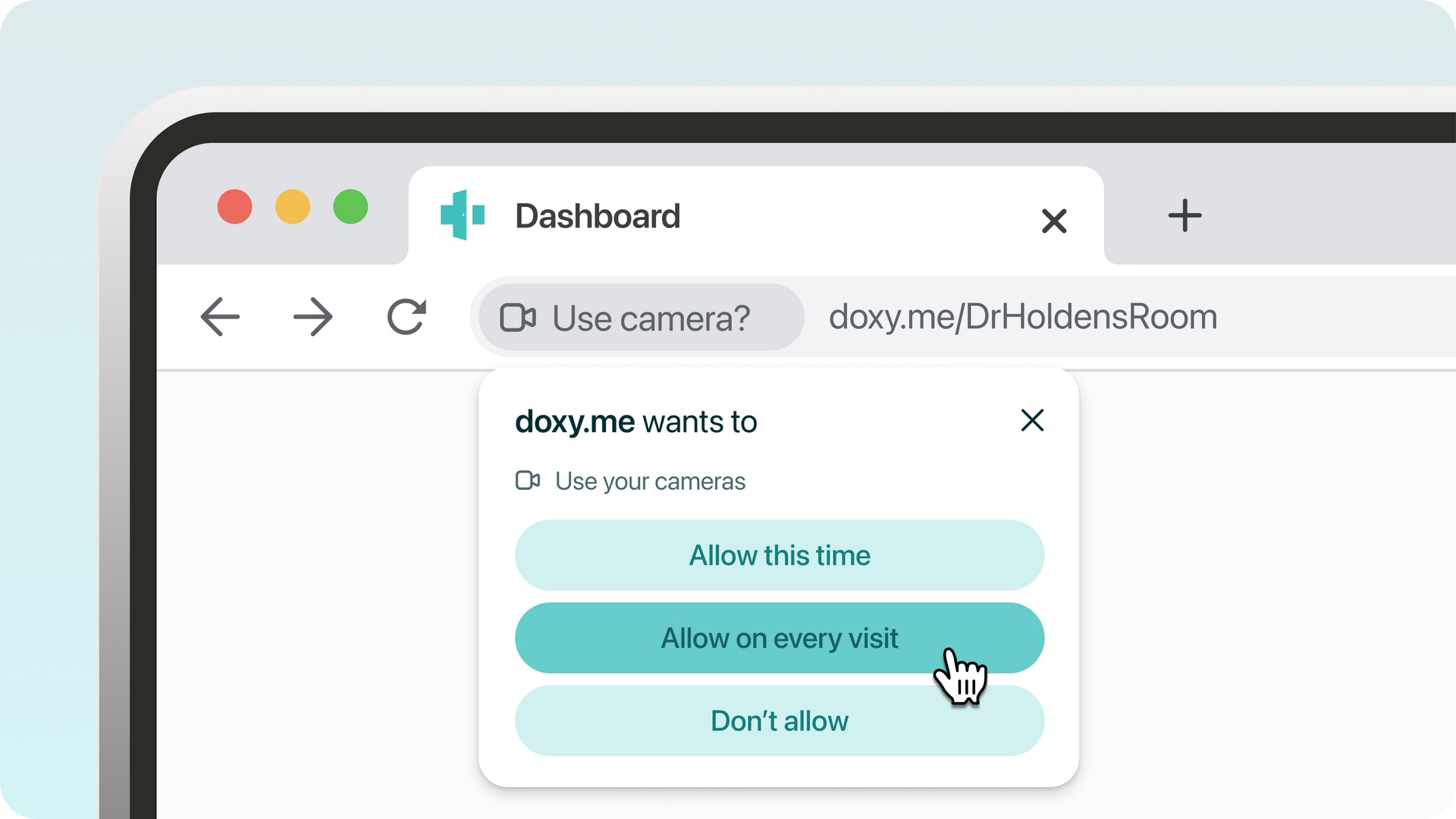This screenshot has width=1456, height=819.
Task: Go back with the left arrow
Action: tap(220, 317)
